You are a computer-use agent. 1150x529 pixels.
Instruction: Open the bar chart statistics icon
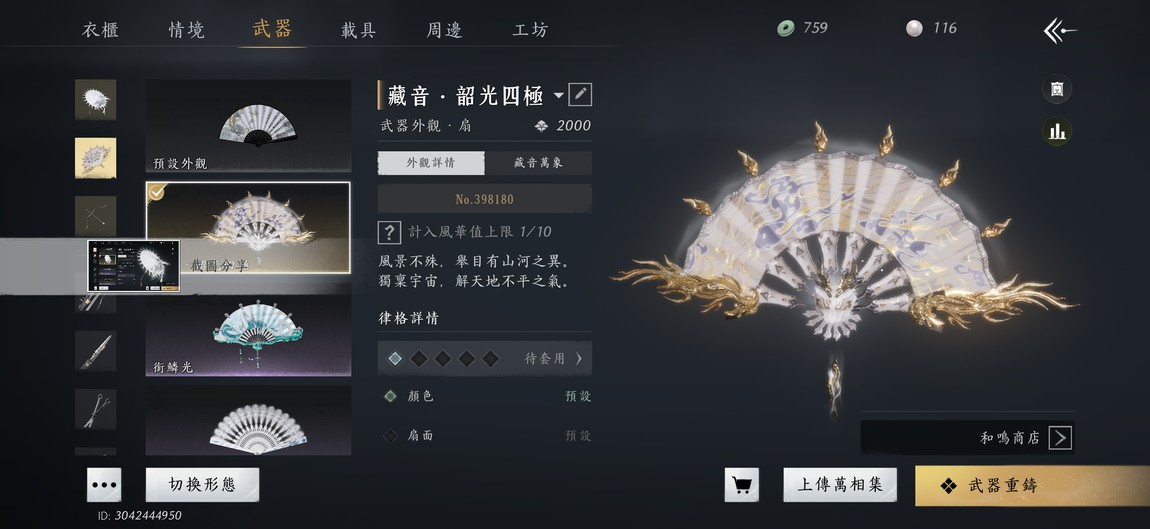tap(1057, 131)
